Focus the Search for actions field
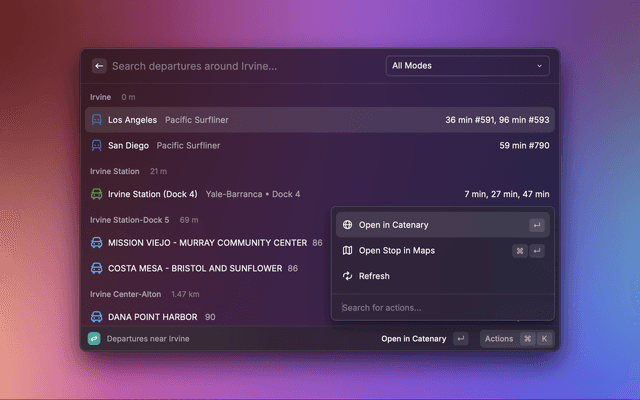Screen dimensions: 640x400 click(x=442, y=307)
